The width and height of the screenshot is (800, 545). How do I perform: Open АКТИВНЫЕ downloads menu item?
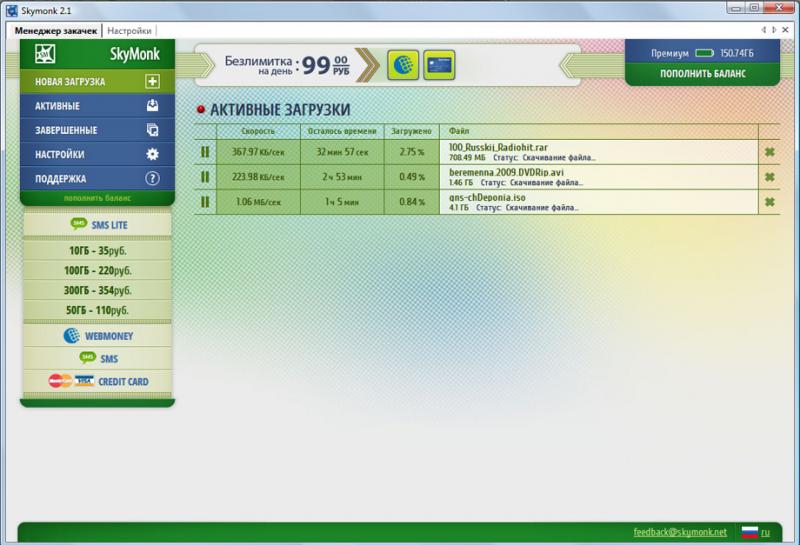coord(97,106)
